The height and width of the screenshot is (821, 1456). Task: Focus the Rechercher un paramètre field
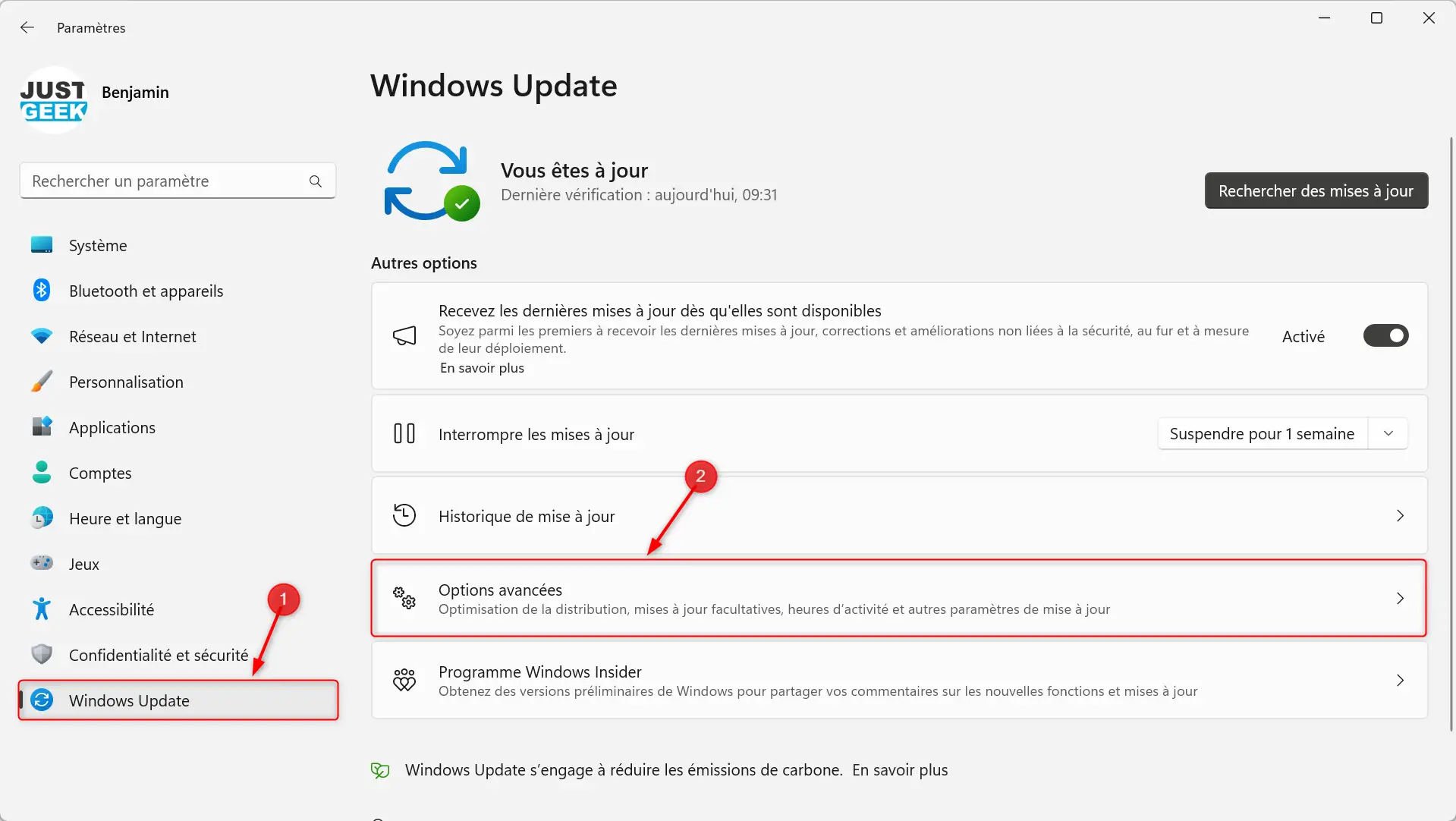(178, 181)
